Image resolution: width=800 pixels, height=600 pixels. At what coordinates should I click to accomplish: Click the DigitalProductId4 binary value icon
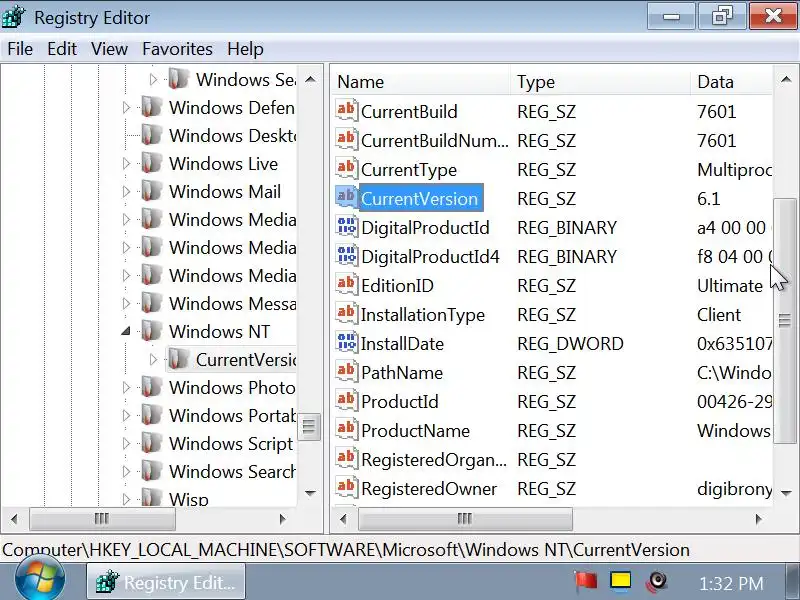coord(346,256)
